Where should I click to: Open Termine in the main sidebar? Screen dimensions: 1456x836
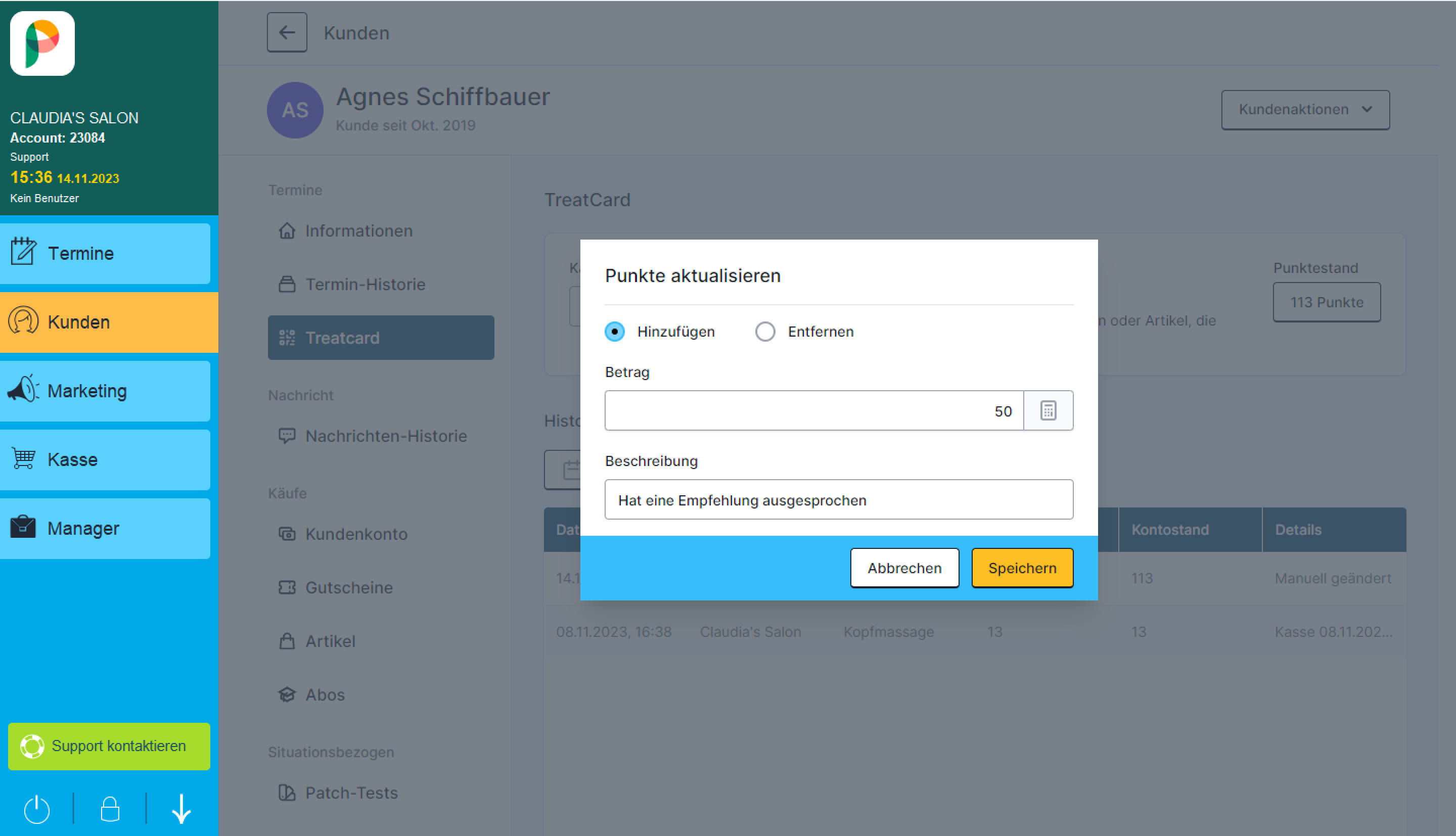(x=105, y=253)
